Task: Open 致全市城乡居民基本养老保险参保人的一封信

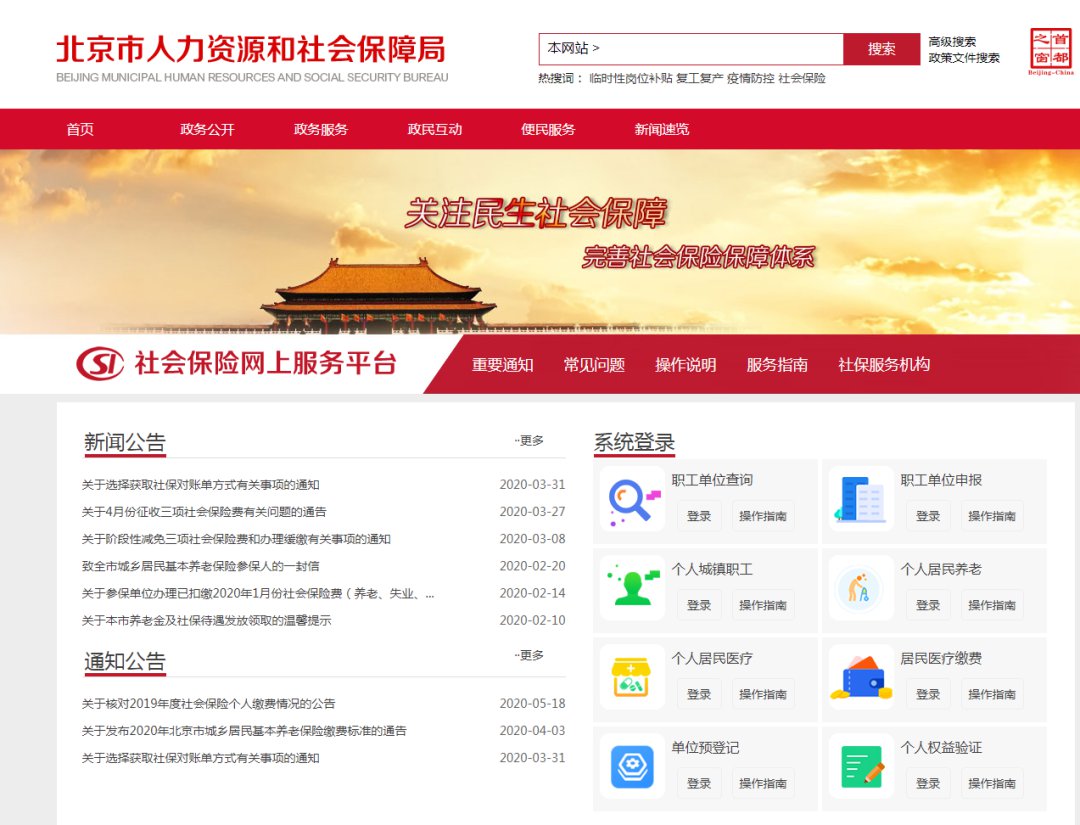Action: coord(200,566)
